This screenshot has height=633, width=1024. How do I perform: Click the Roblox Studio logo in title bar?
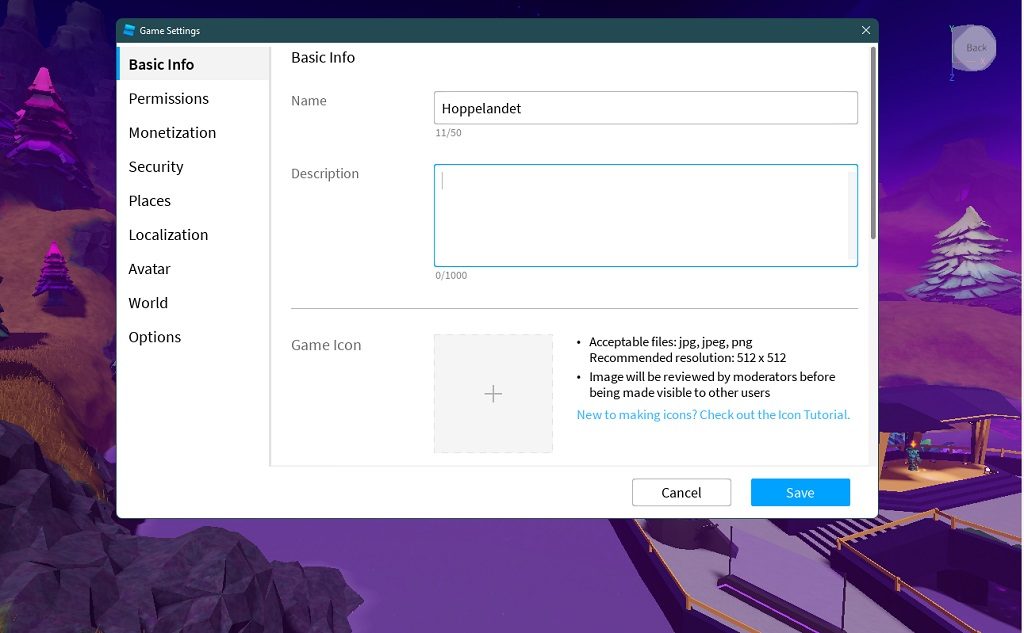pyautogui.click(x=129, y=30)
